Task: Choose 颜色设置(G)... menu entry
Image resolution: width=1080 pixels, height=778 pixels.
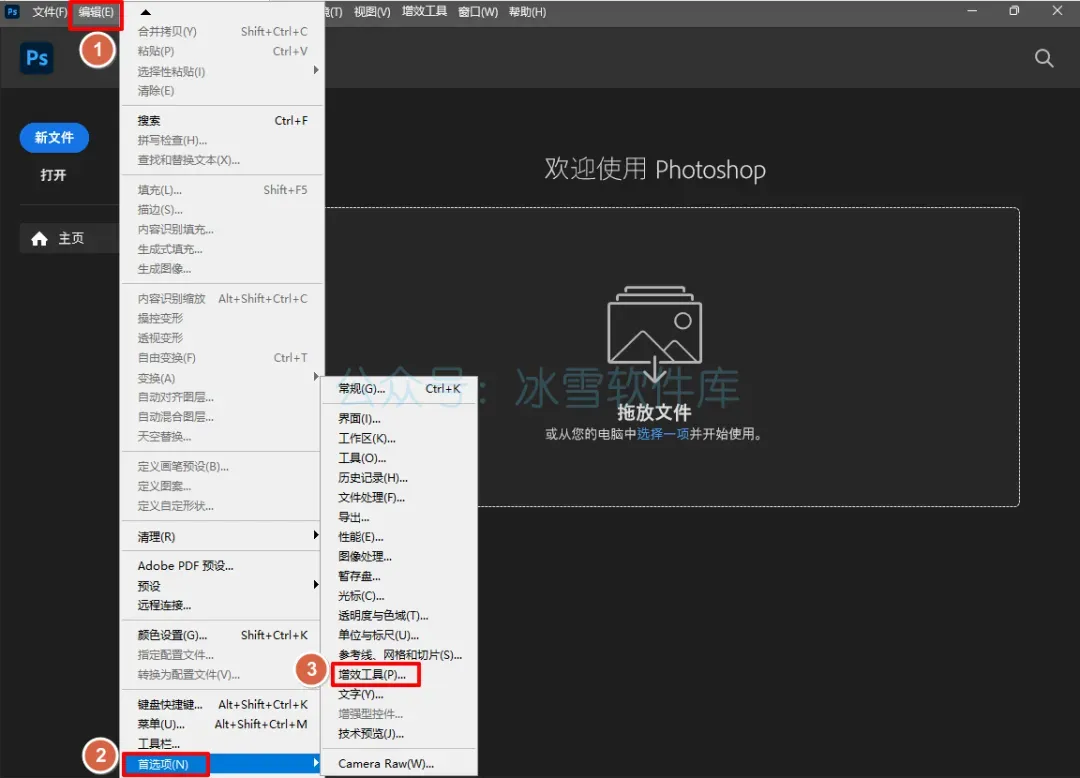Action: (222, 635)
